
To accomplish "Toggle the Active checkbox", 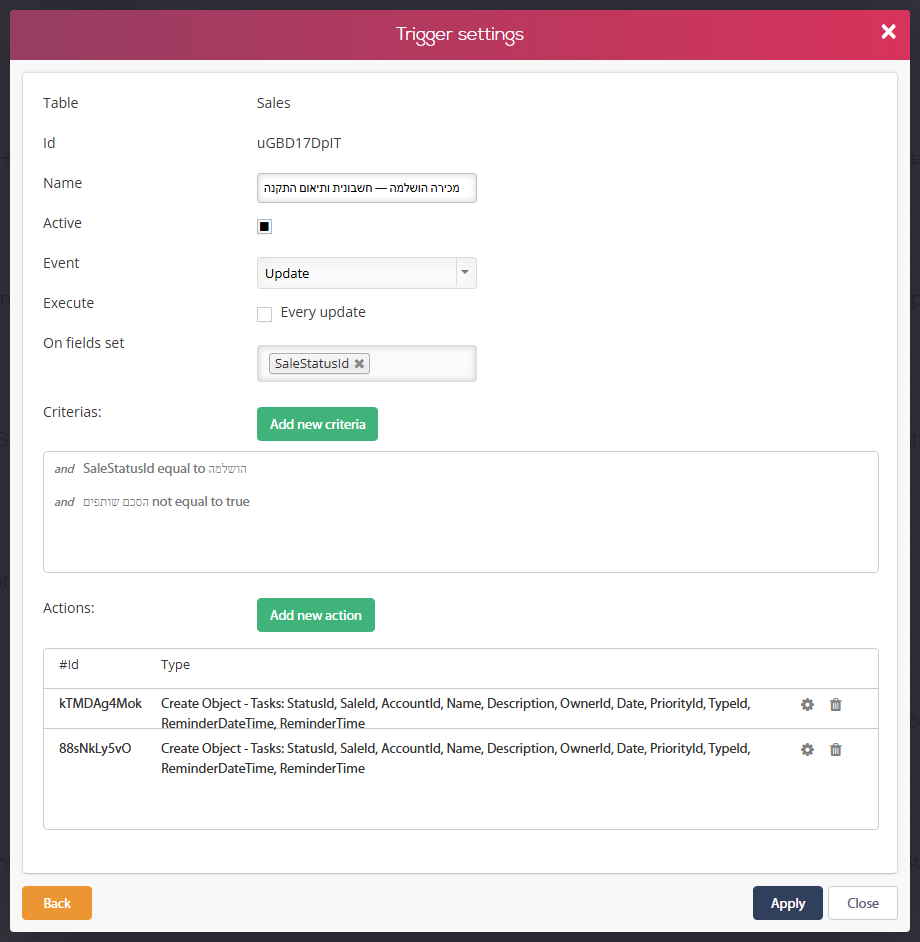I will (x=264, y=226).
